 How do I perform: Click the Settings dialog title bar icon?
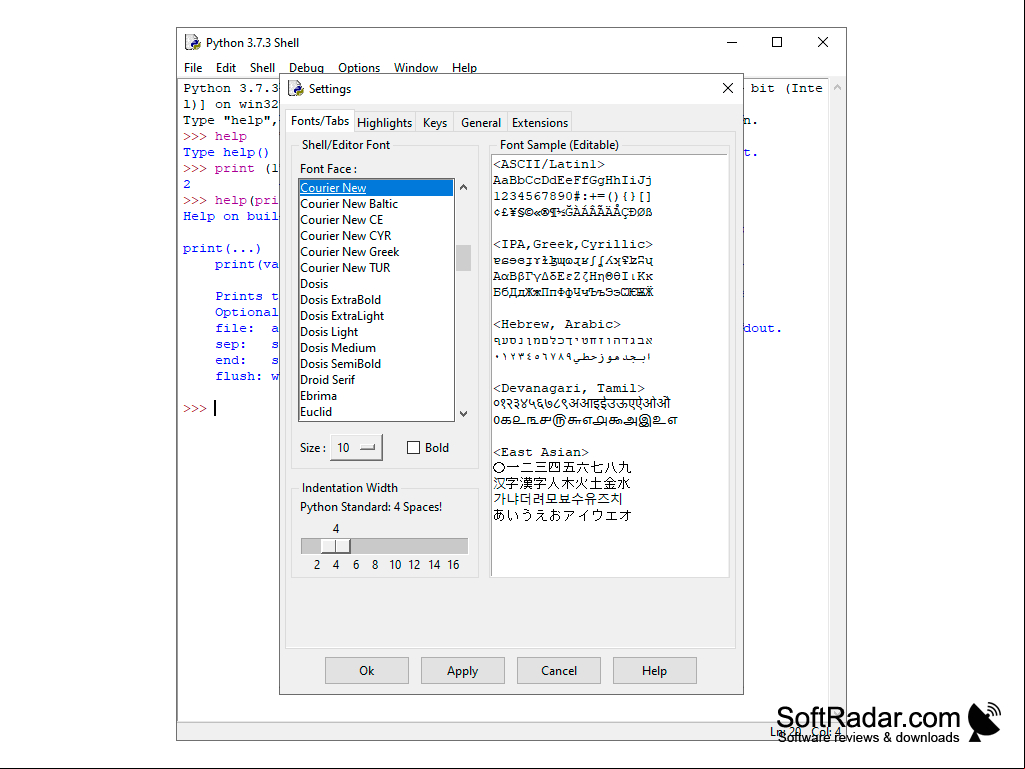click(296, 88)
